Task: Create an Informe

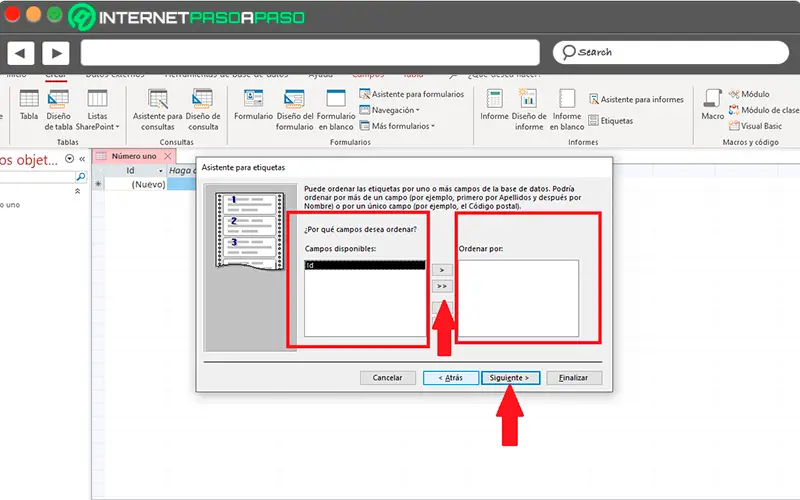Action: [x=494, y=105]
